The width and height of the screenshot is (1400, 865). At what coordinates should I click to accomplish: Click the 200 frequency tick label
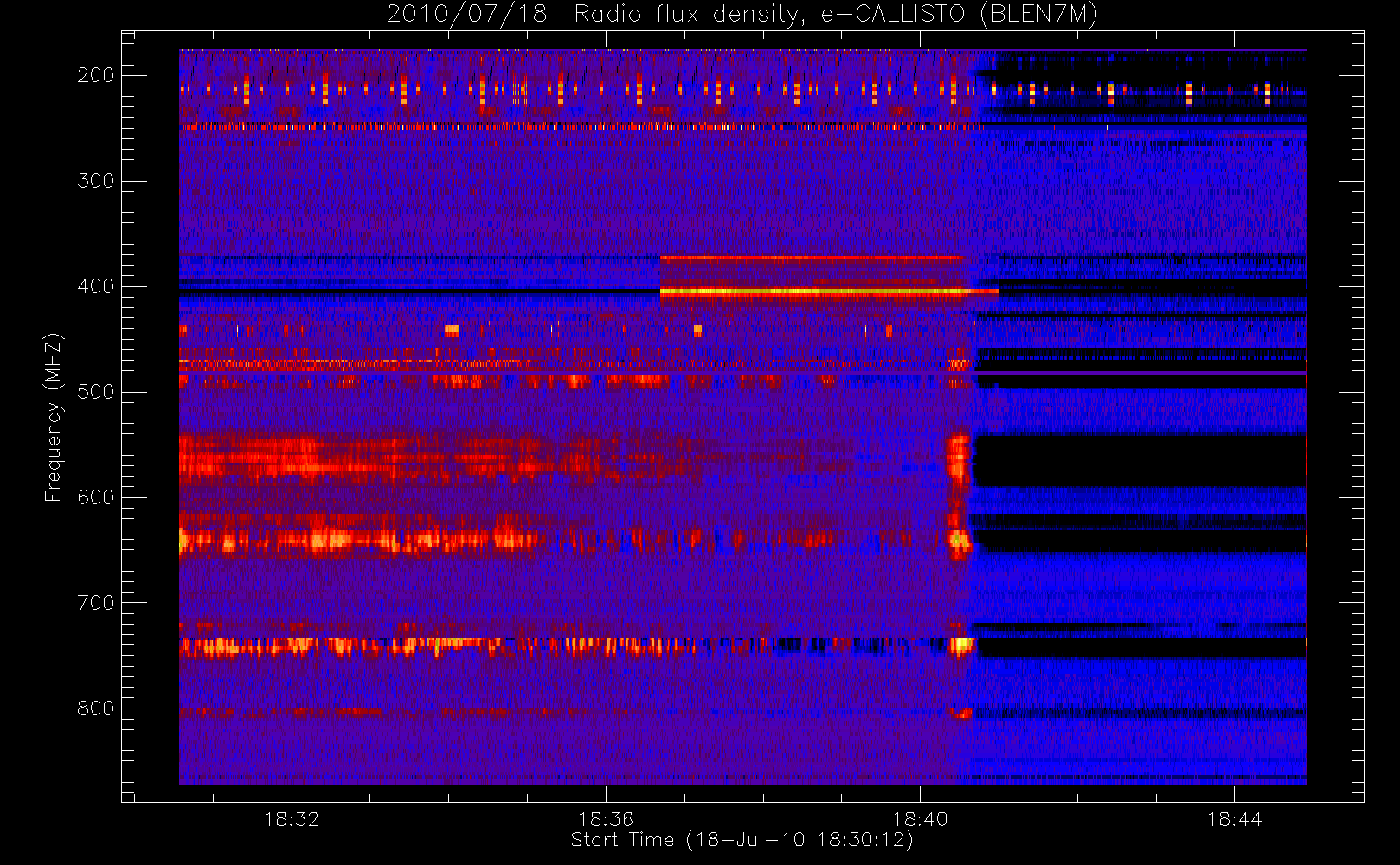96,75
